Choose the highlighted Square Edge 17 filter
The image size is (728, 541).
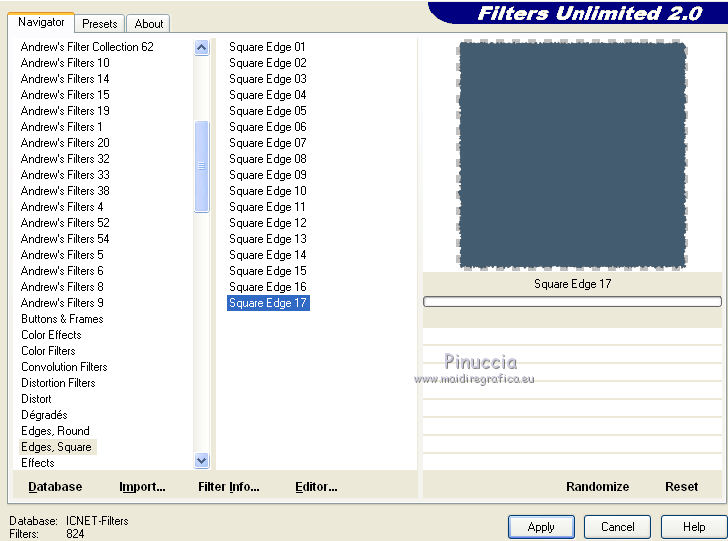[x=268, y=303]
